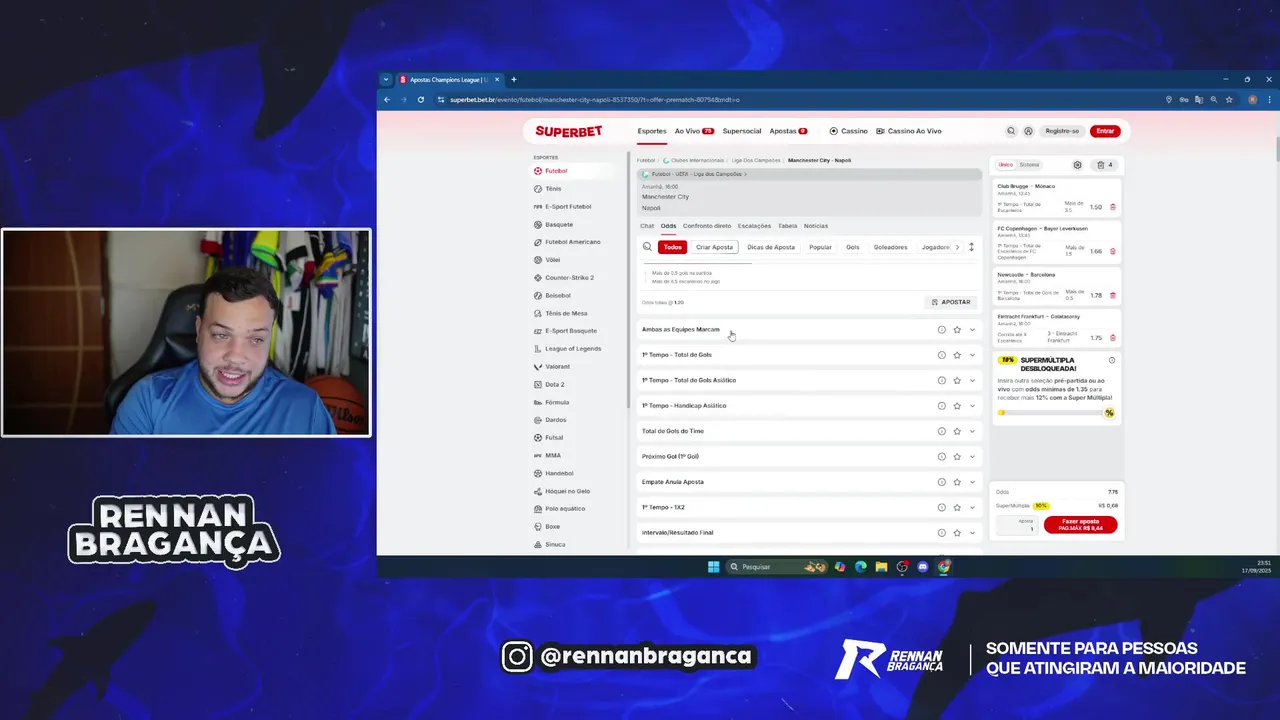
Task: Click the Superbet logo
Action: point(568,131)
